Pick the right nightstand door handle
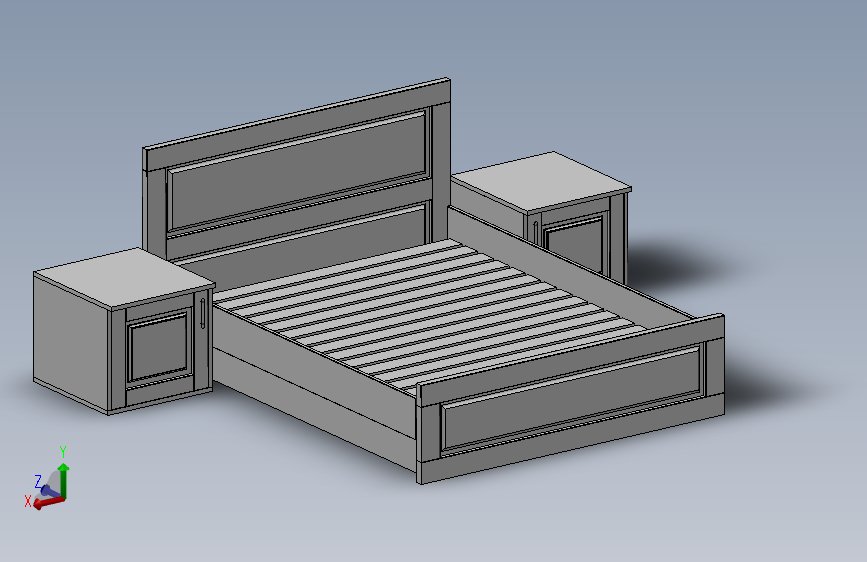This screenshot has width=867, height=562. point(535,232)
